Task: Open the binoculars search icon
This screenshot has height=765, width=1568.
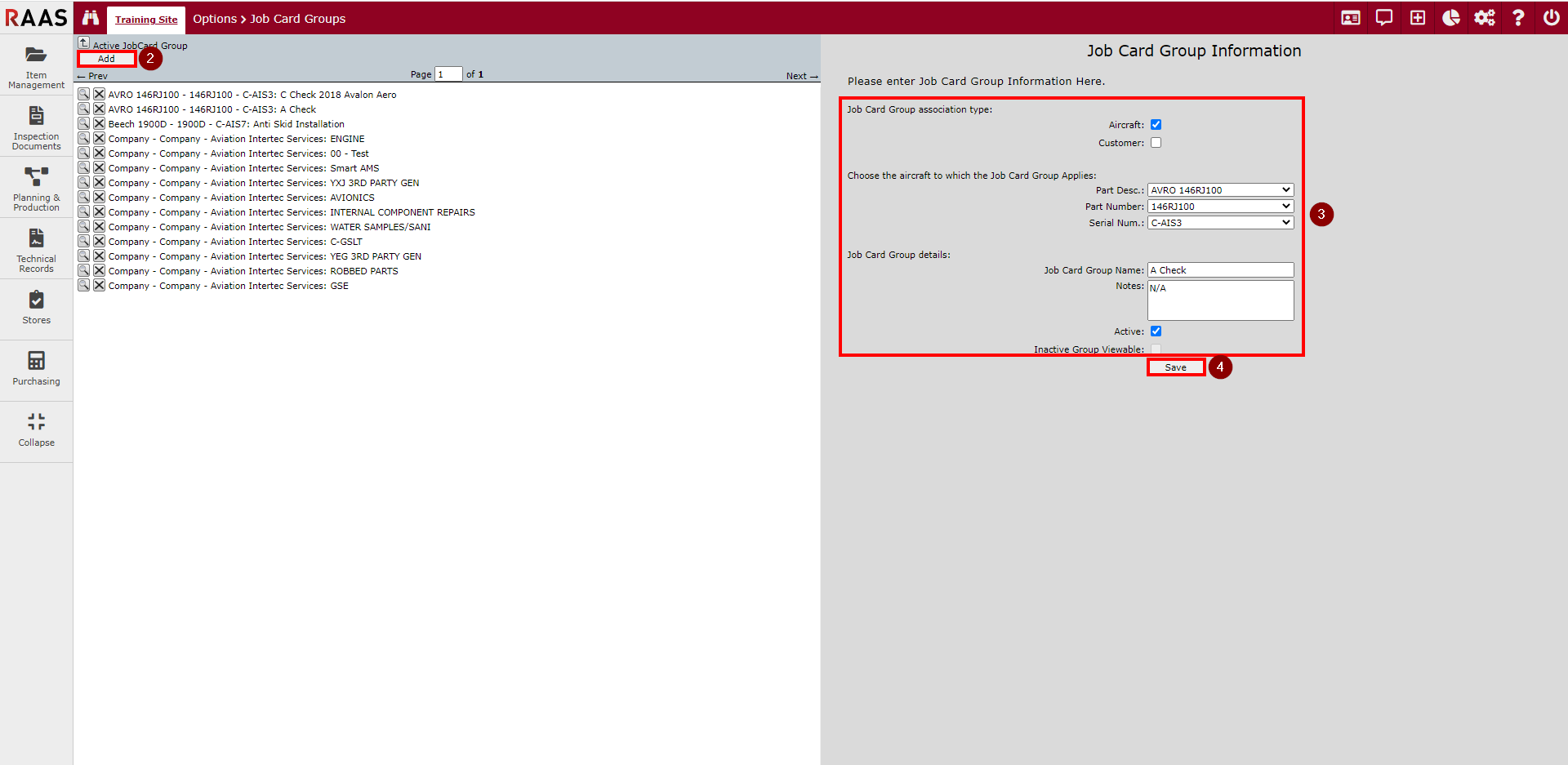Action: click(91, 18)
